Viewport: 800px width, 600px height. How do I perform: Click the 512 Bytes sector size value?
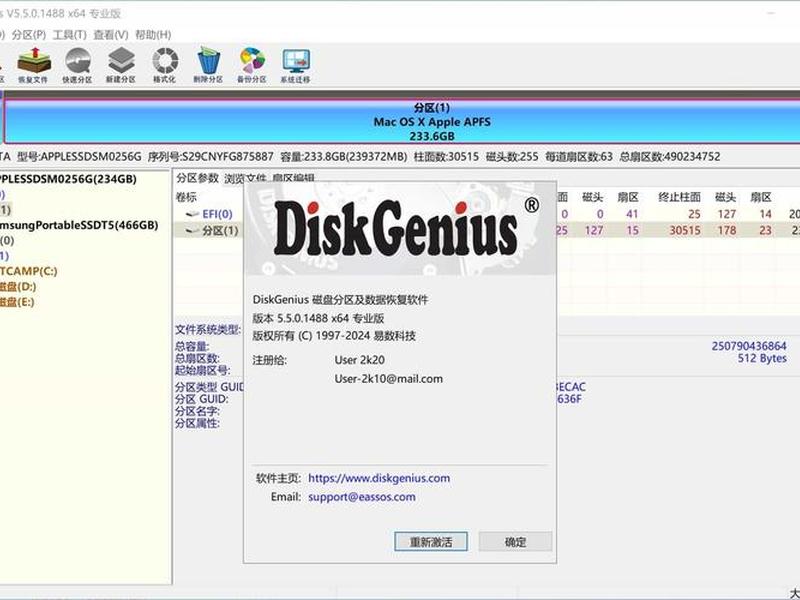[762, 358]
